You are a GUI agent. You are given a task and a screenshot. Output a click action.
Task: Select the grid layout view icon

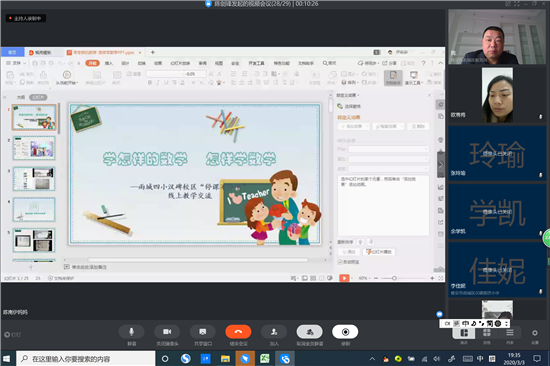[487, 333]
